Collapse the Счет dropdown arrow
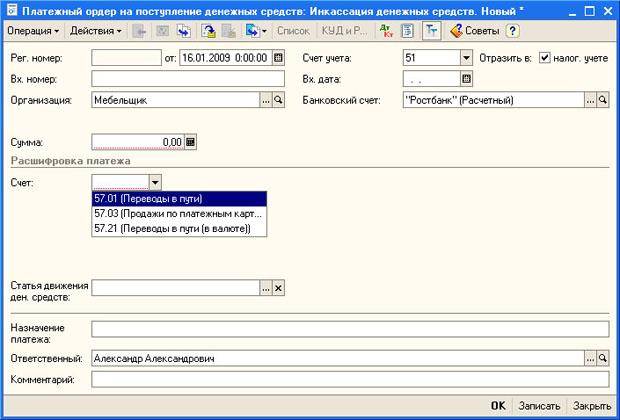The height and width of the screenshot is (420, 620). point(155,182)
